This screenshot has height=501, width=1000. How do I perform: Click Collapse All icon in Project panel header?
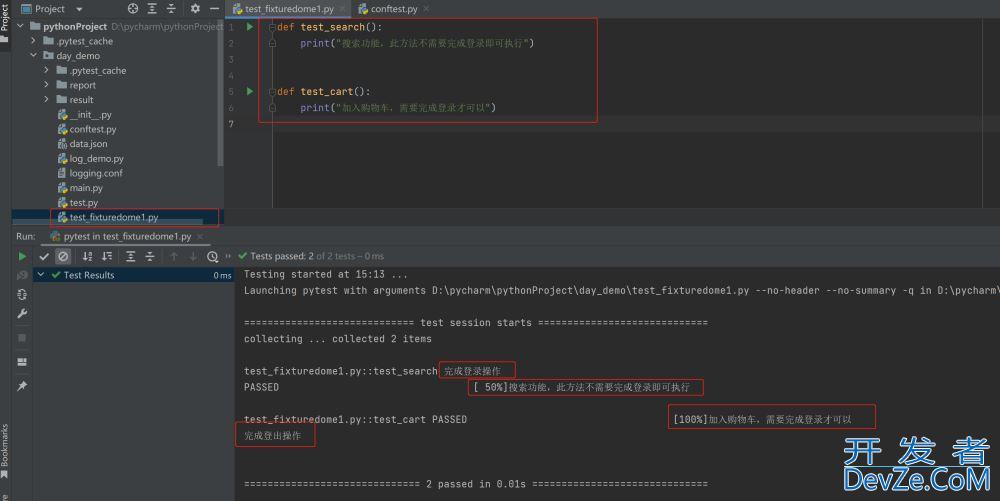point(171,8)
